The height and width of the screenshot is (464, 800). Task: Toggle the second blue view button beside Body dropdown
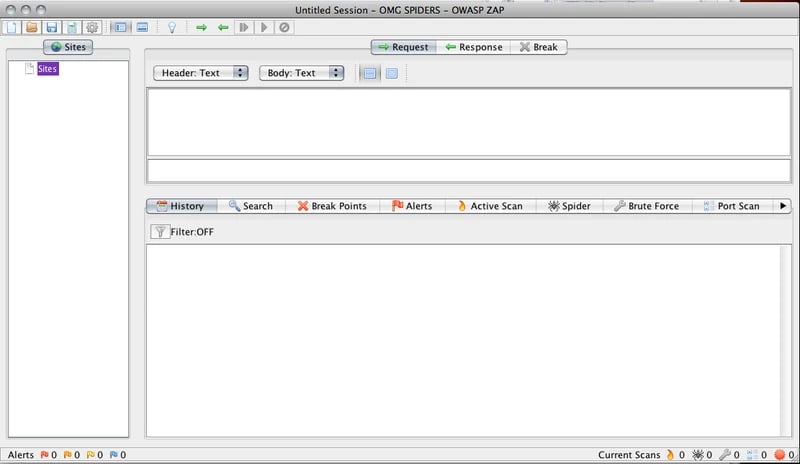coord(391,73)
